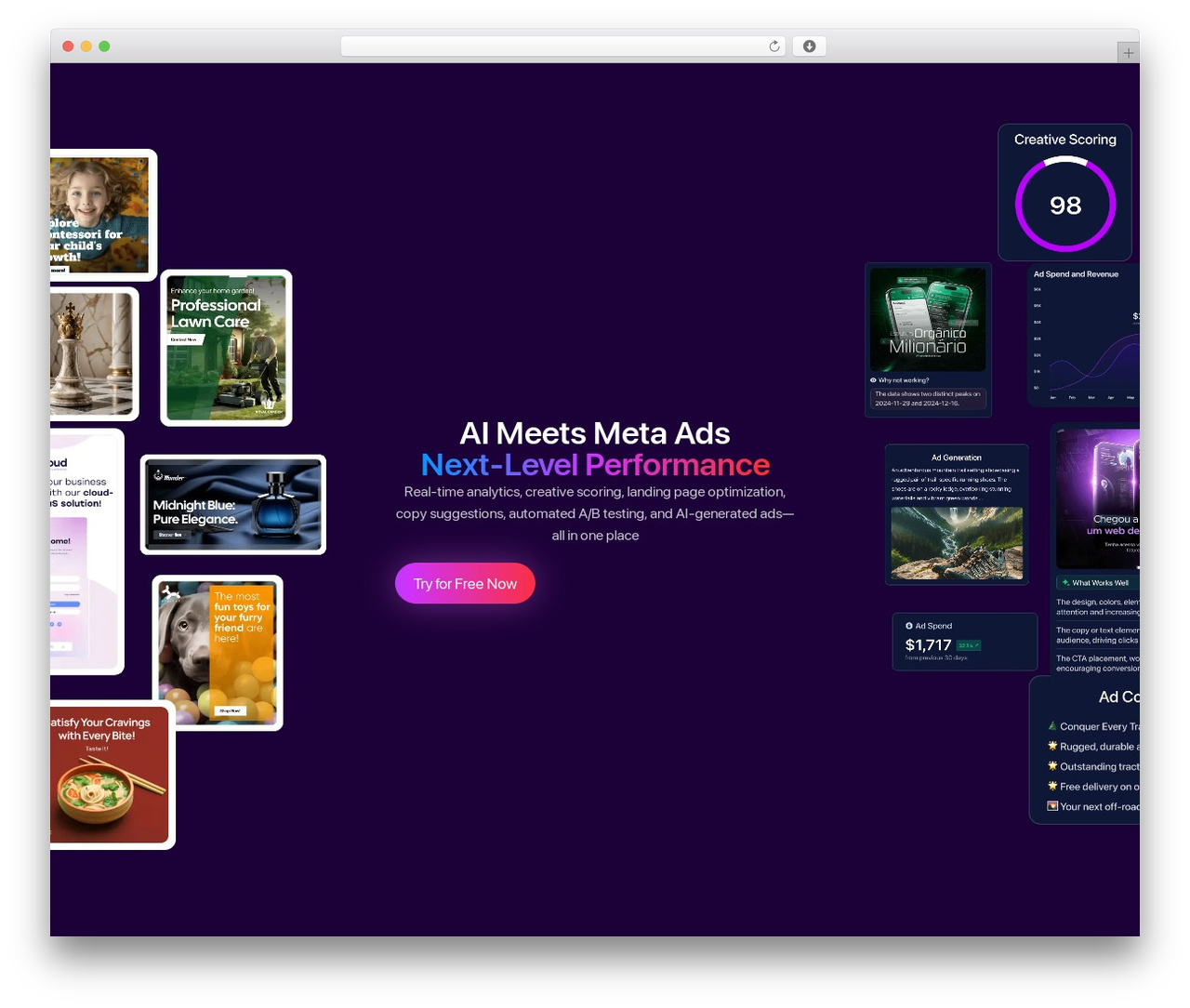Click the Why not working? text
Viewport: 1190px width, 1008px height.
pos(904,380)
